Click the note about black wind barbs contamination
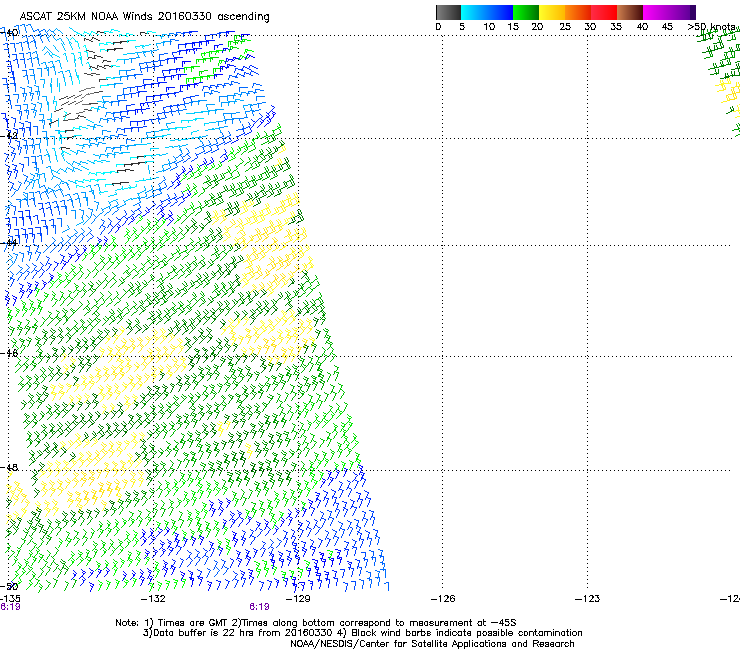The width and height of the screenshot is (740, 650). tap(461, 633)
